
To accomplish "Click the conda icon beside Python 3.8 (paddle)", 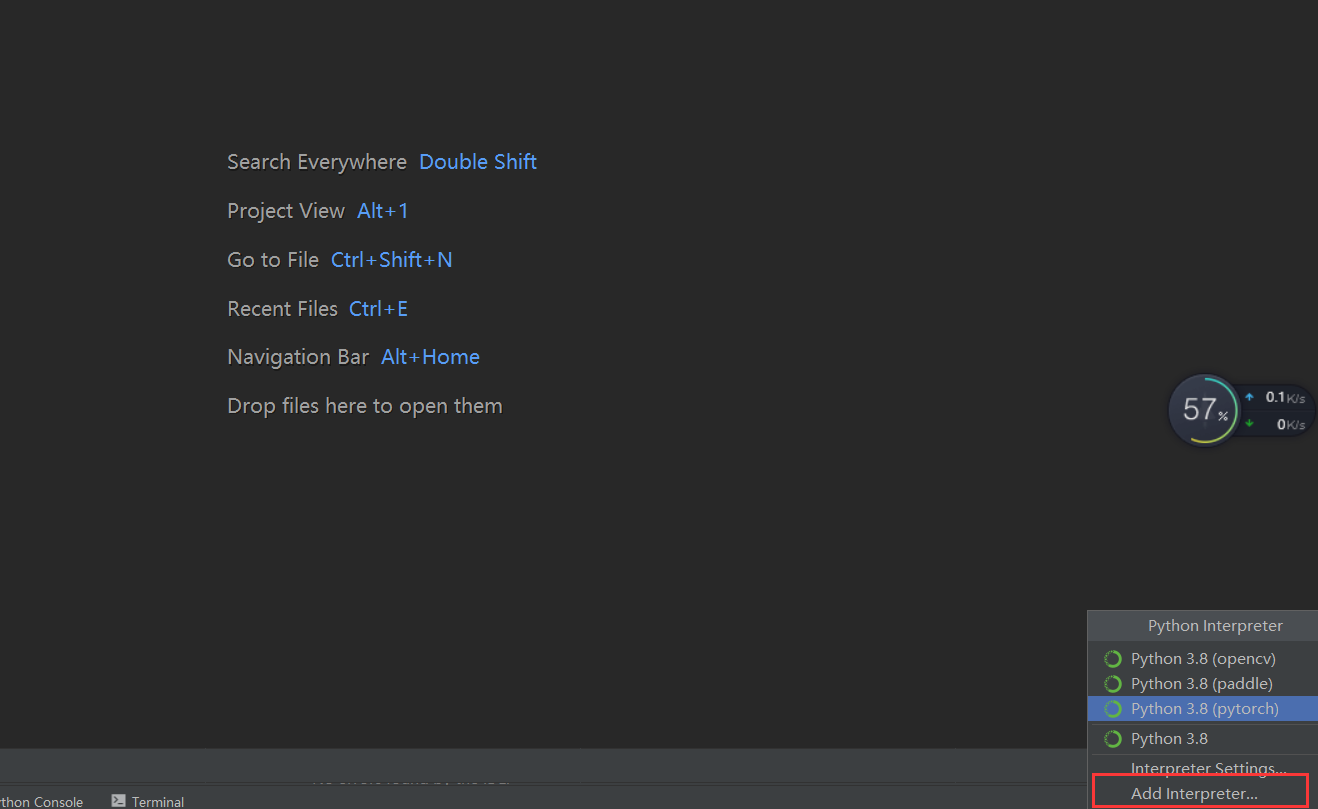I will [x=1112, y=684].
